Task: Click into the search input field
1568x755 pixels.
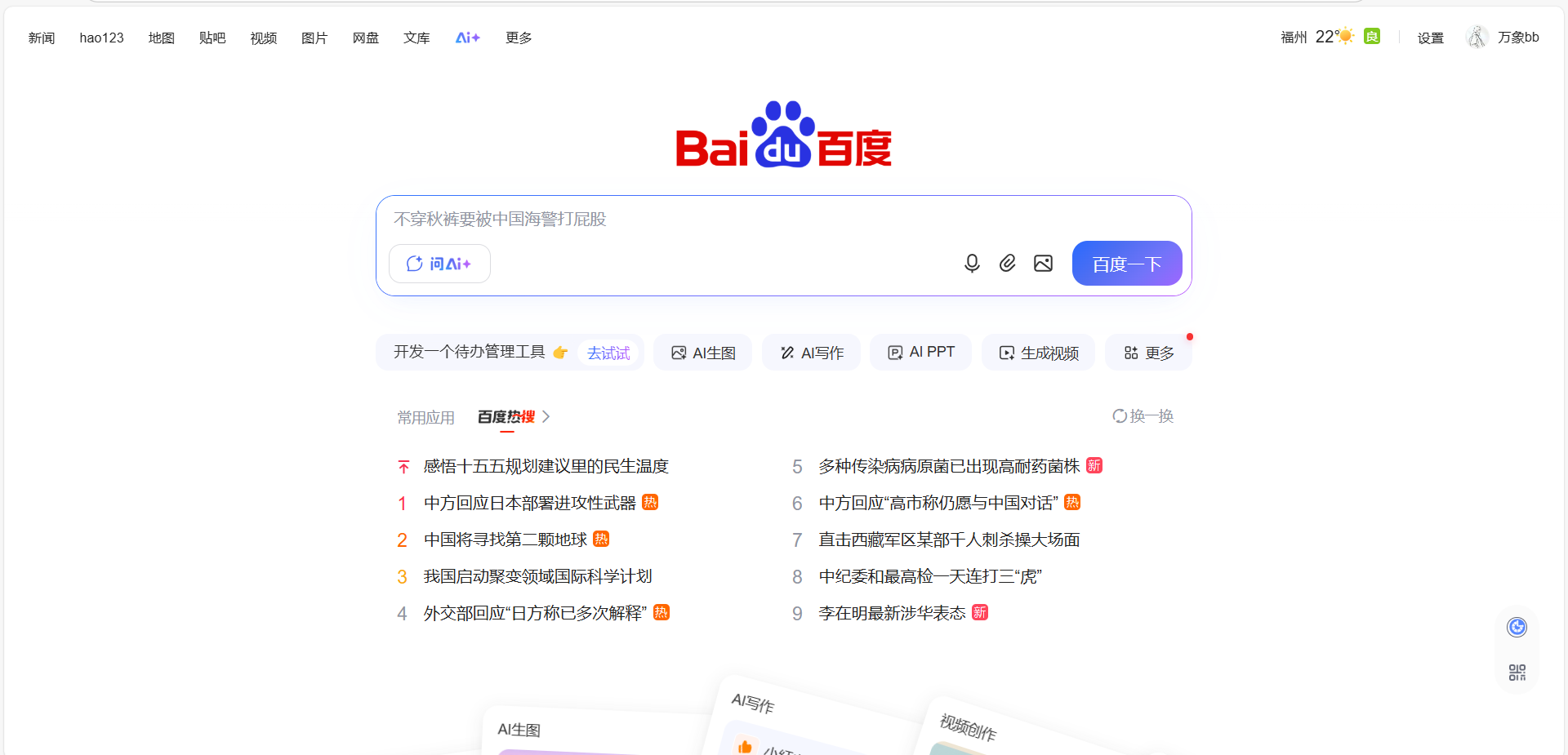Action: coord(782,219)
